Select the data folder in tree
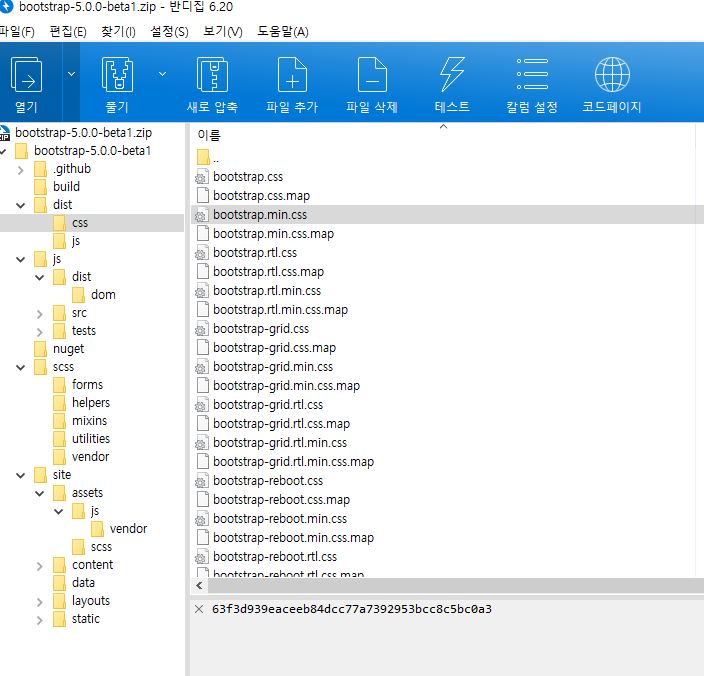This screenshot has width=704, height=676. (x=83, y=583)
